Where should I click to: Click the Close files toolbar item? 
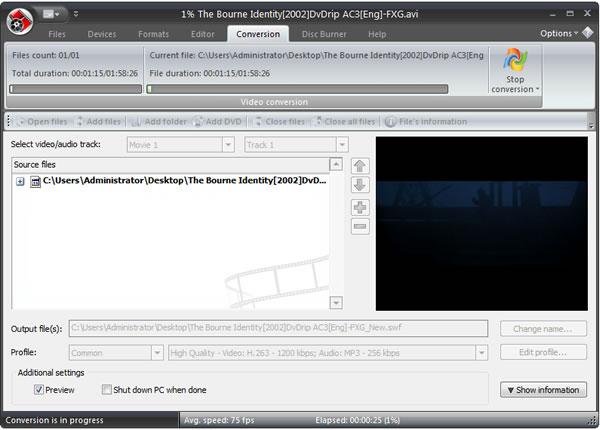pos(279,122)
